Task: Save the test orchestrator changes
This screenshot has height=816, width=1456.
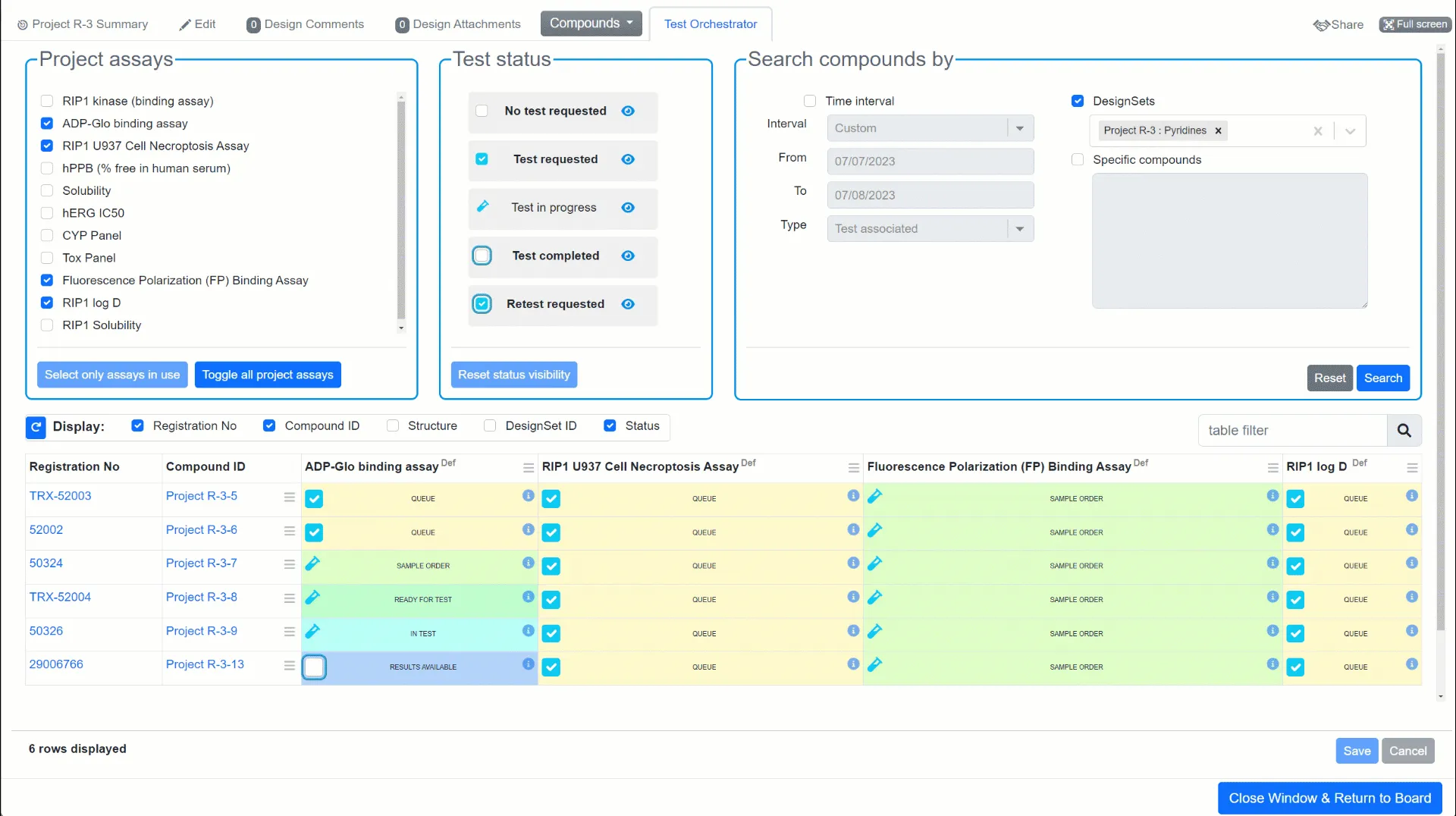Action: tap(1357, 751)
